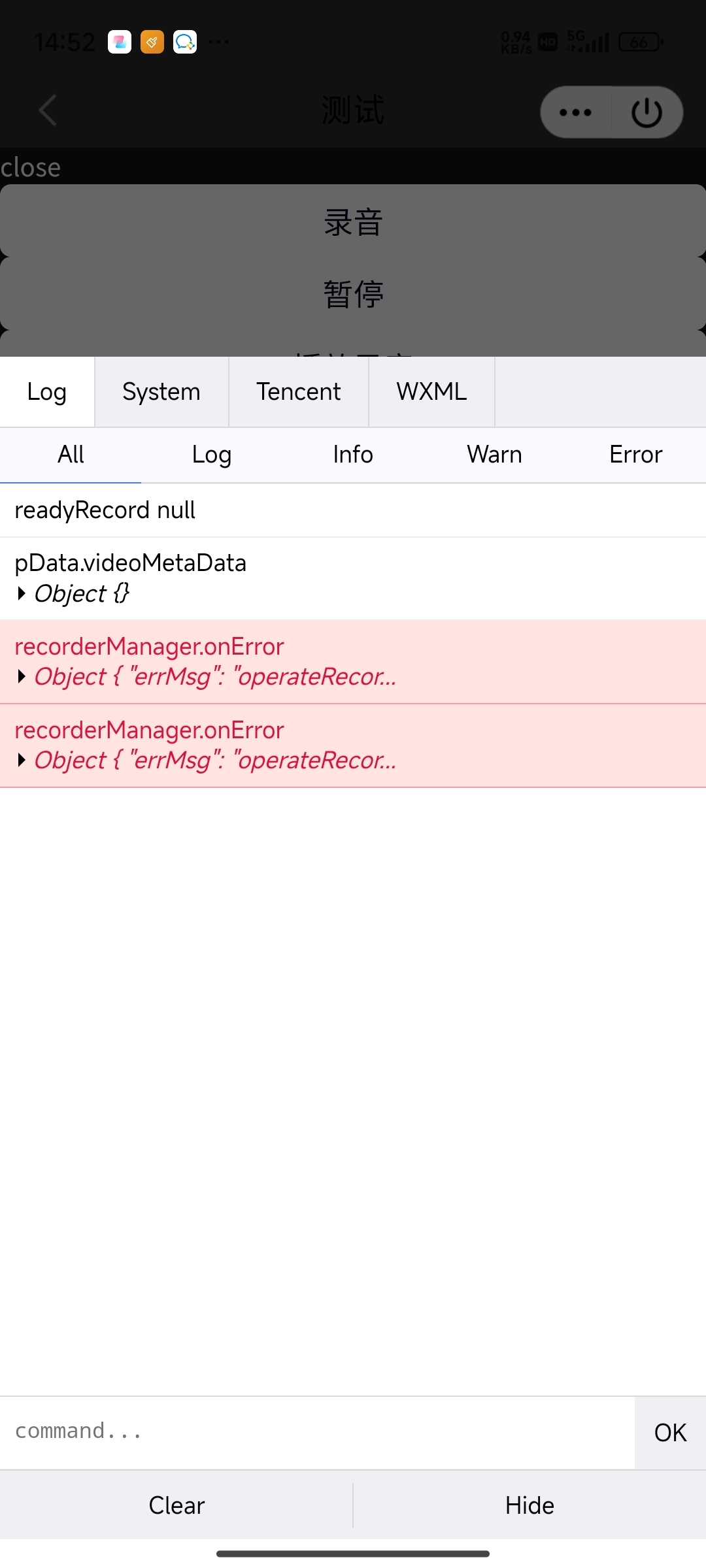
Task: Clear the console logs
Action: [176, 1505]
